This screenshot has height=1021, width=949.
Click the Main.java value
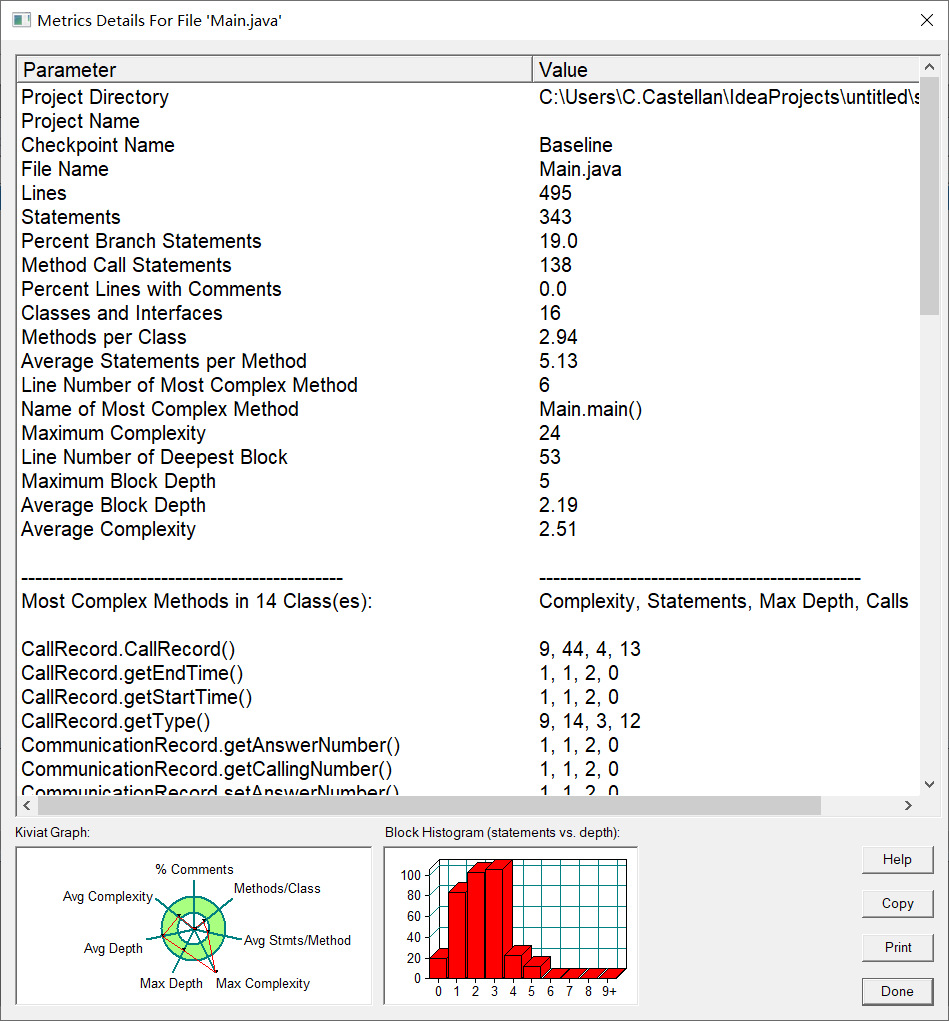click(x=580, y=169)
